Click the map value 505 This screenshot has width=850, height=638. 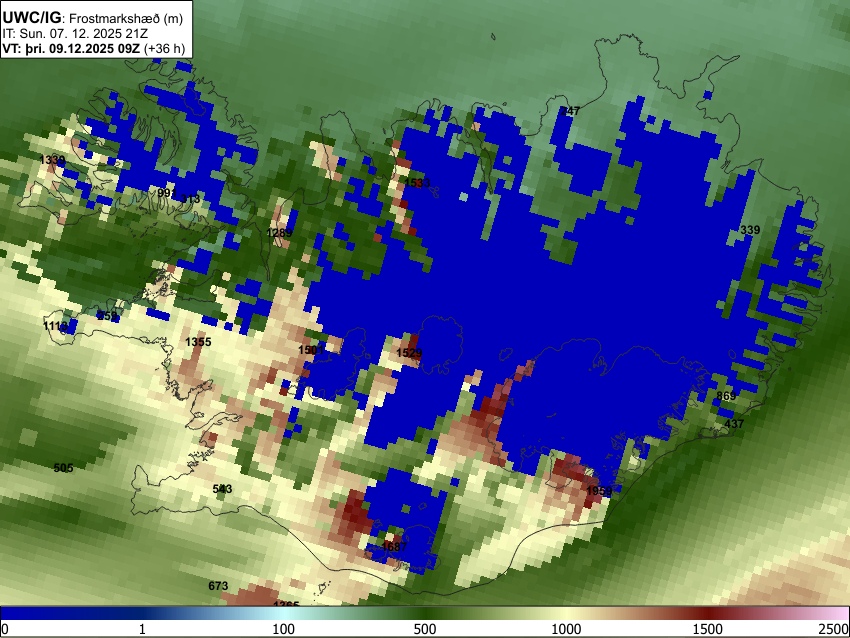pyautogui.click(x=63, y=468)
